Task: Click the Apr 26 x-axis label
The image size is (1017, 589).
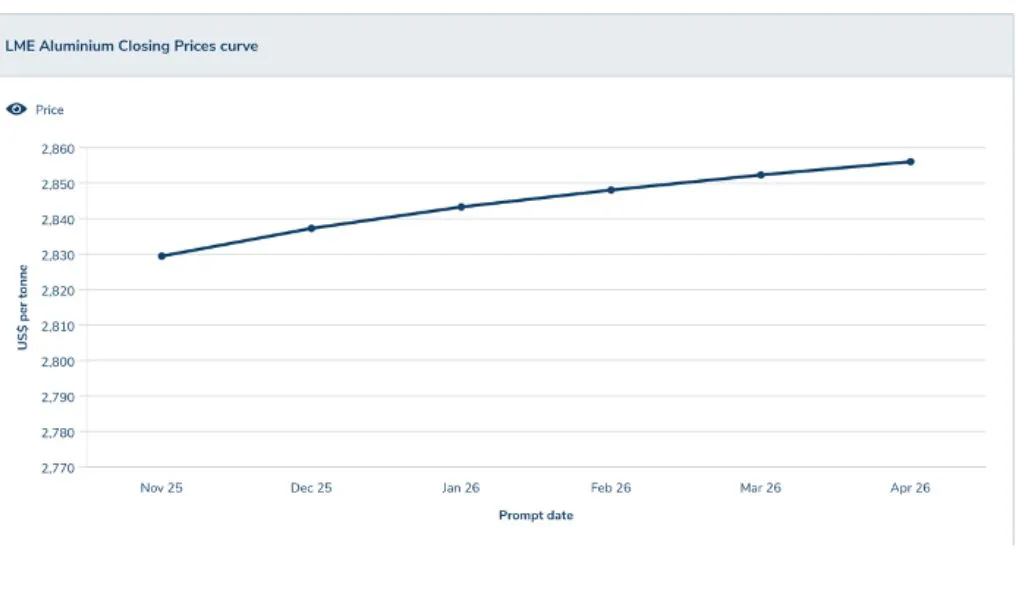Action: tap(910, 489)
